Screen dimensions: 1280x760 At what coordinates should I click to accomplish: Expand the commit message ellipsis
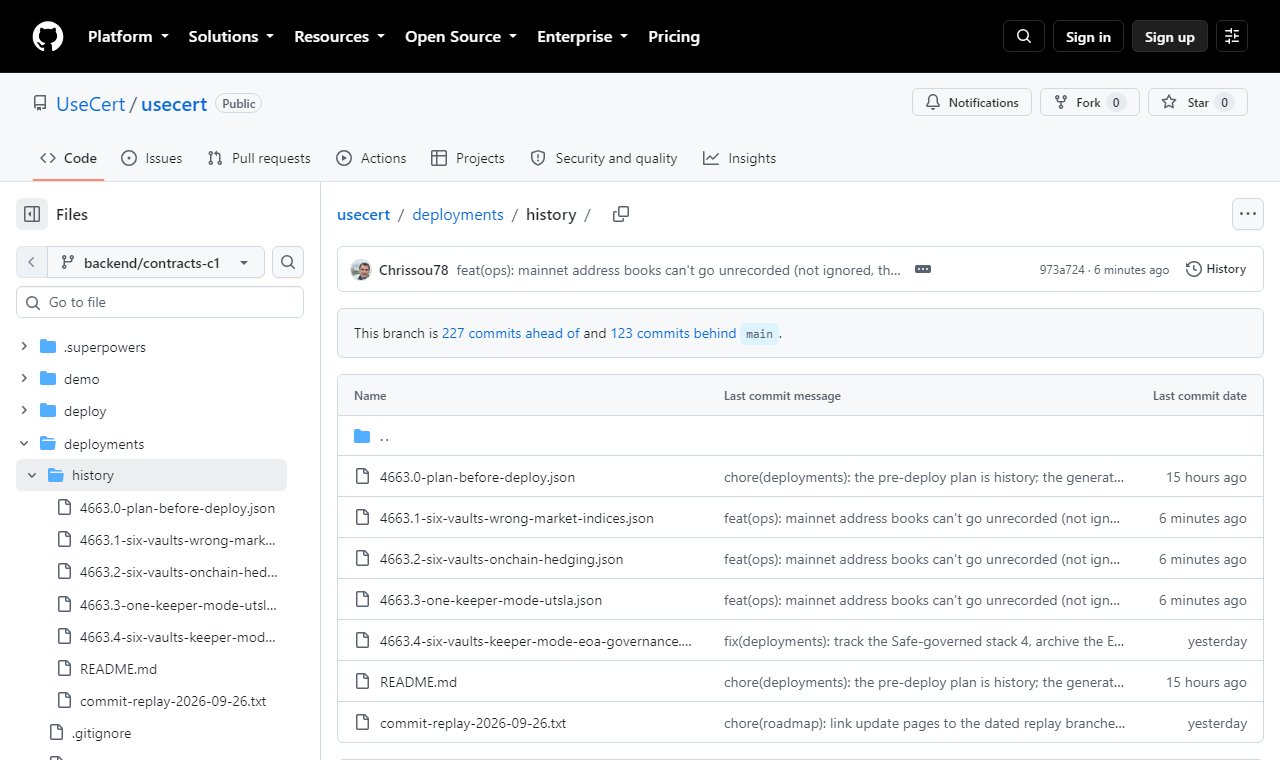(x=923, y=269)
